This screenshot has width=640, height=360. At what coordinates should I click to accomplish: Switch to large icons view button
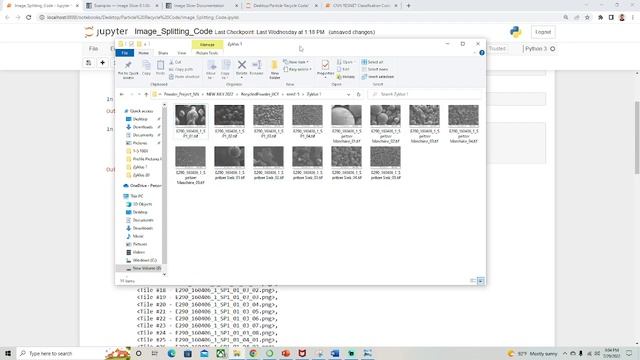click(x=481, y=281)
